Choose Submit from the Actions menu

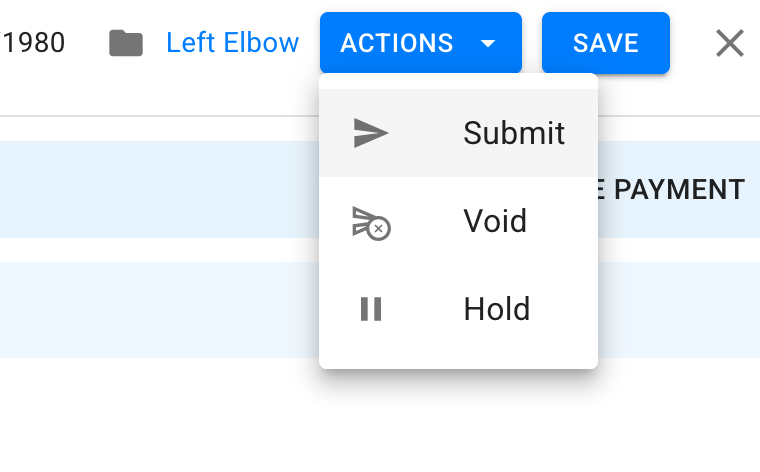[459, 133]
